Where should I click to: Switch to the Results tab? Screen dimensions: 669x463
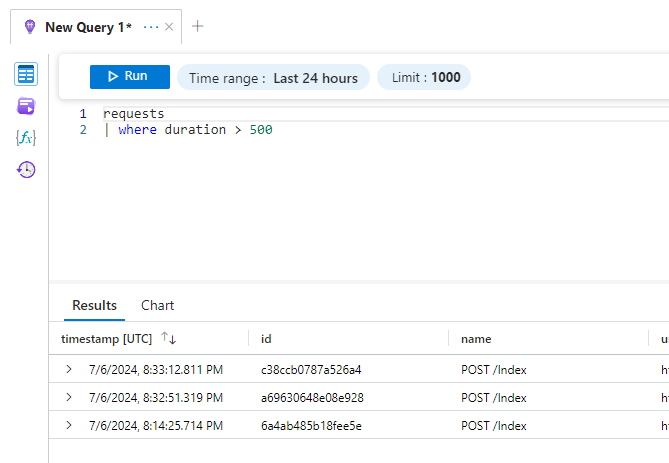94,305
